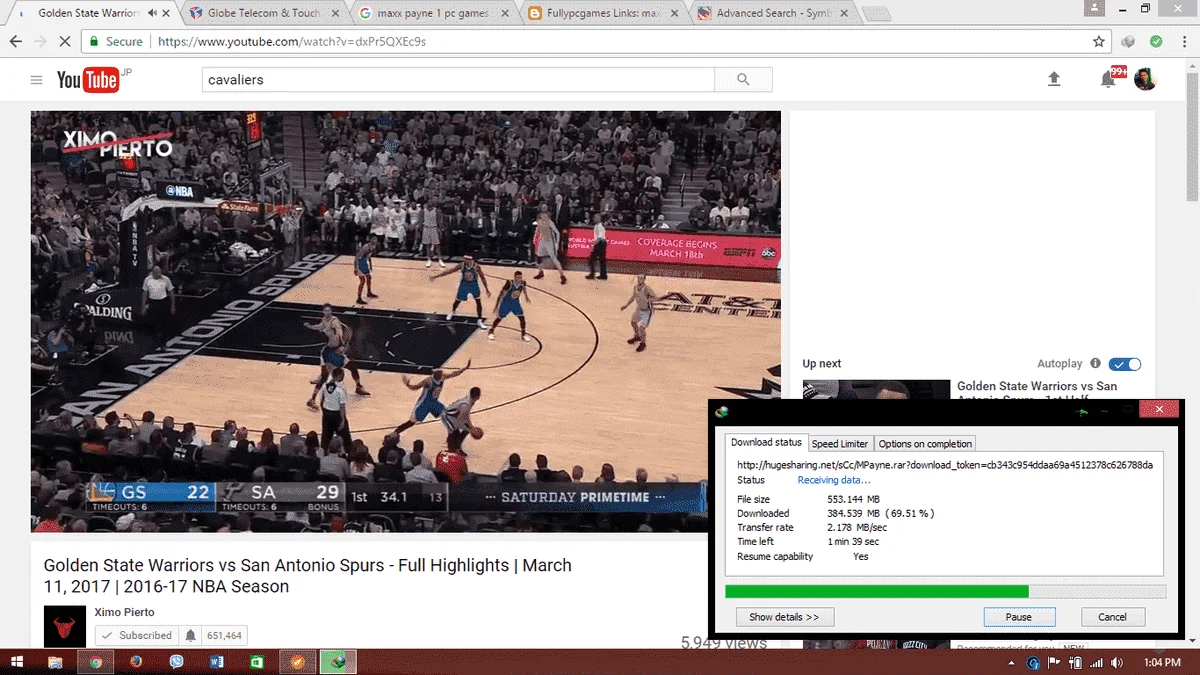Click the download progress bar
Screen dimensions: 1200x675
click(945, 591)
